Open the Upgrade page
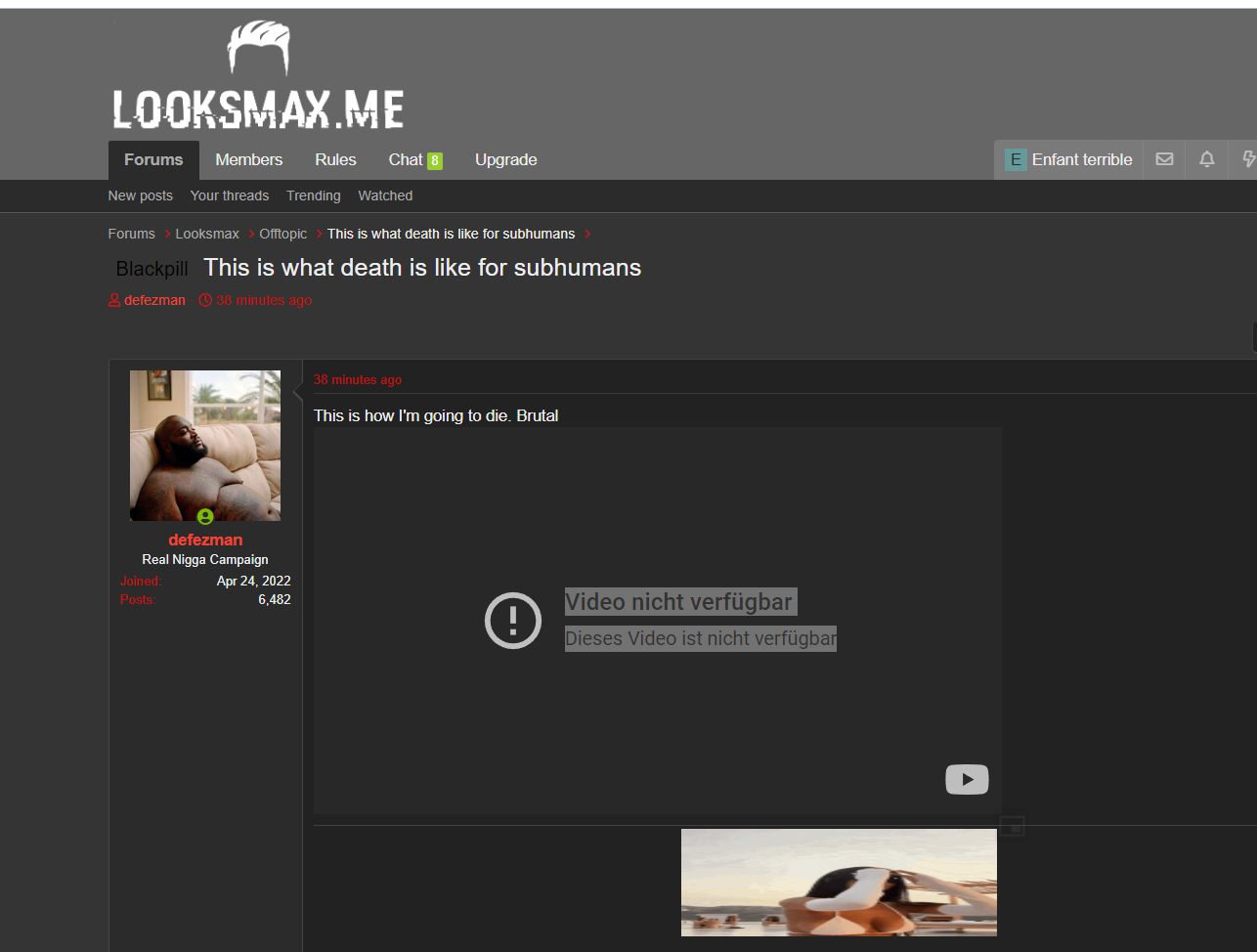The image size is (1257, 952). 505,160
